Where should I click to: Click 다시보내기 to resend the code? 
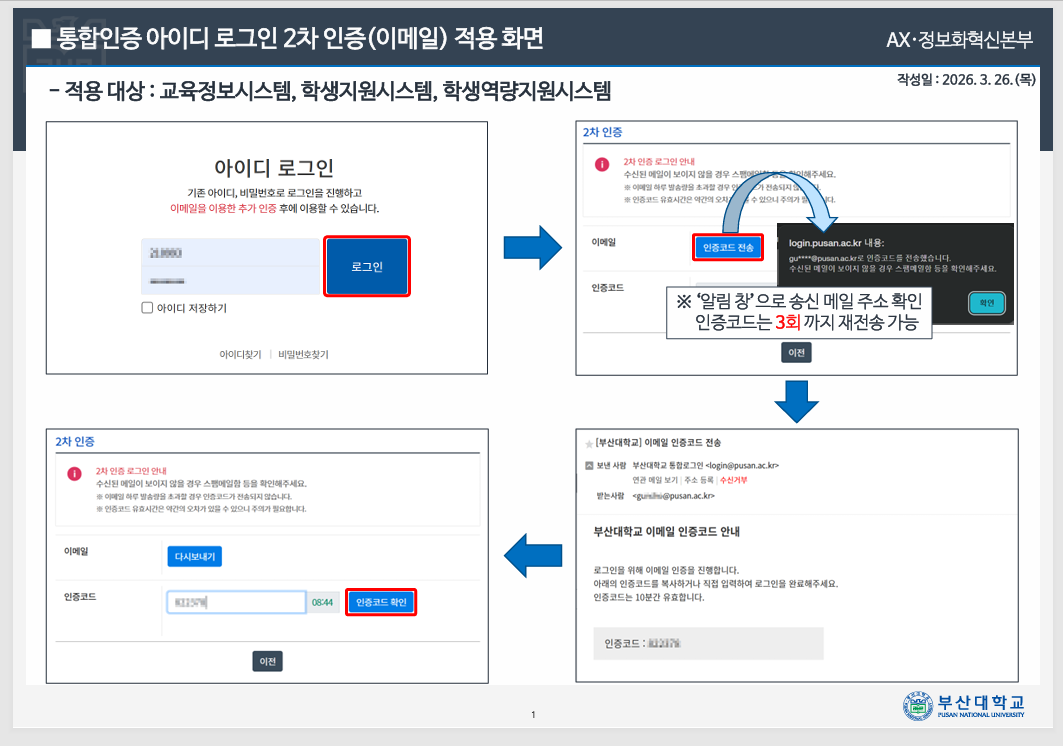click(x=194, y=556)
